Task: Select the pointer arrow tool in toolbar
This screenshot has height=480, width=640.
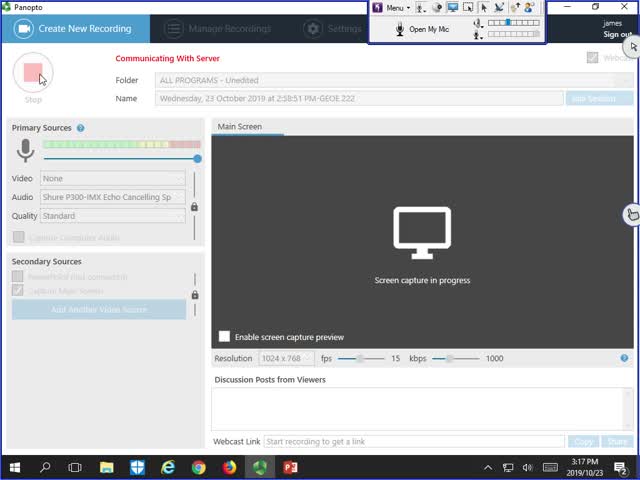Action: pos(484,8)
